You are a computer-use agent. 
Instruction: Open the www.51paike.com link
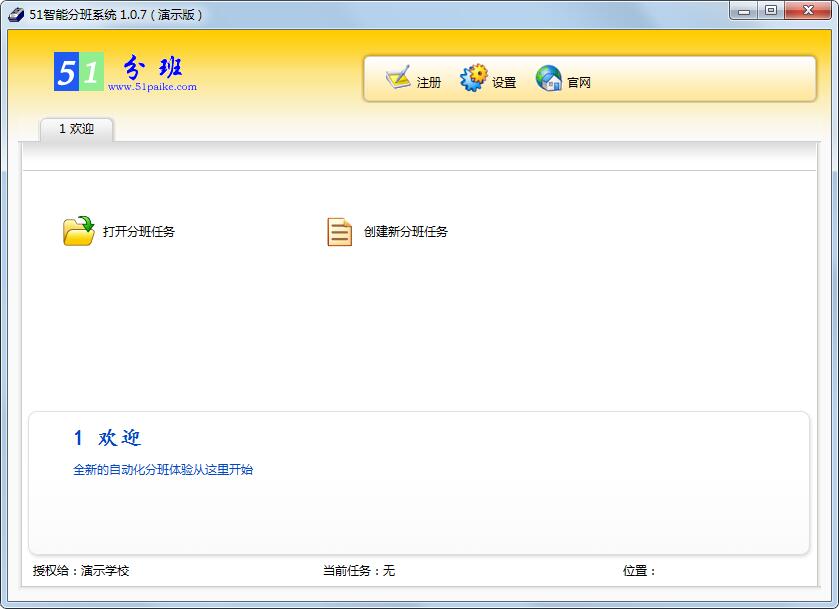[152, 87]
